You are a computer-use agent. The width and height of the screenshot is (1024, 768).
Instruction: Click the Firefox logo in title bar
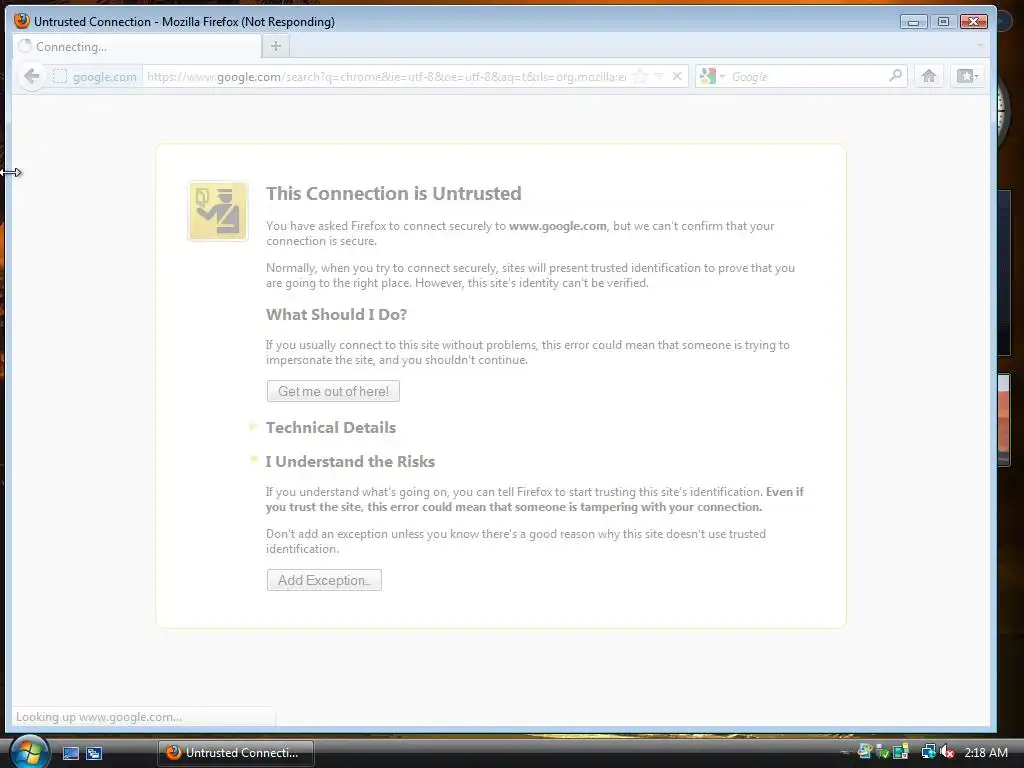pos(22,21)
